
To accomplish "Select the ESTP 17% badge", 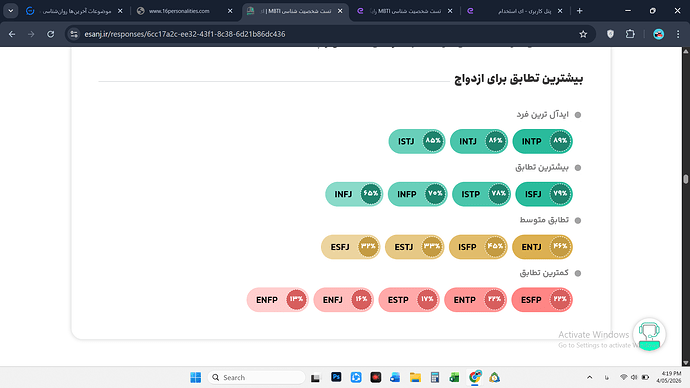I will (x=409, y=300).
